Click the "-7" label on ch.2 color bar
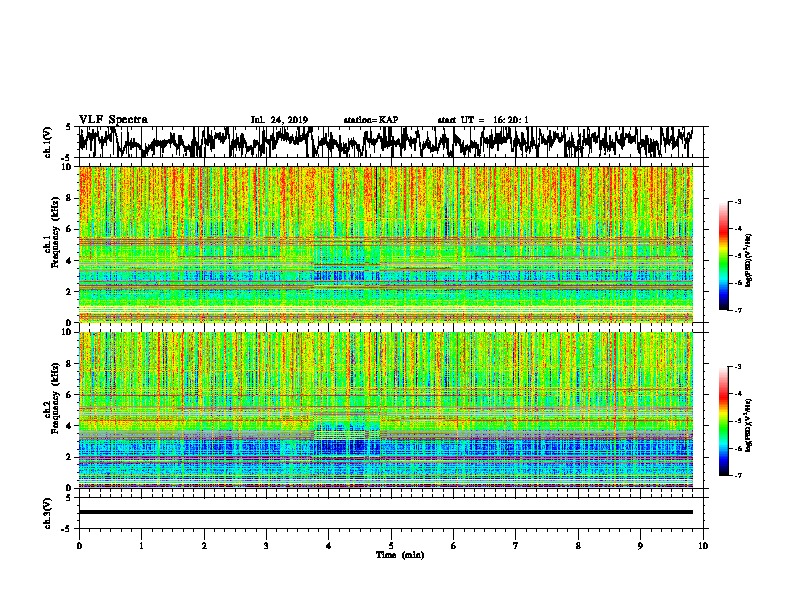Screen dimensions: 792x612 click(737, 475)
